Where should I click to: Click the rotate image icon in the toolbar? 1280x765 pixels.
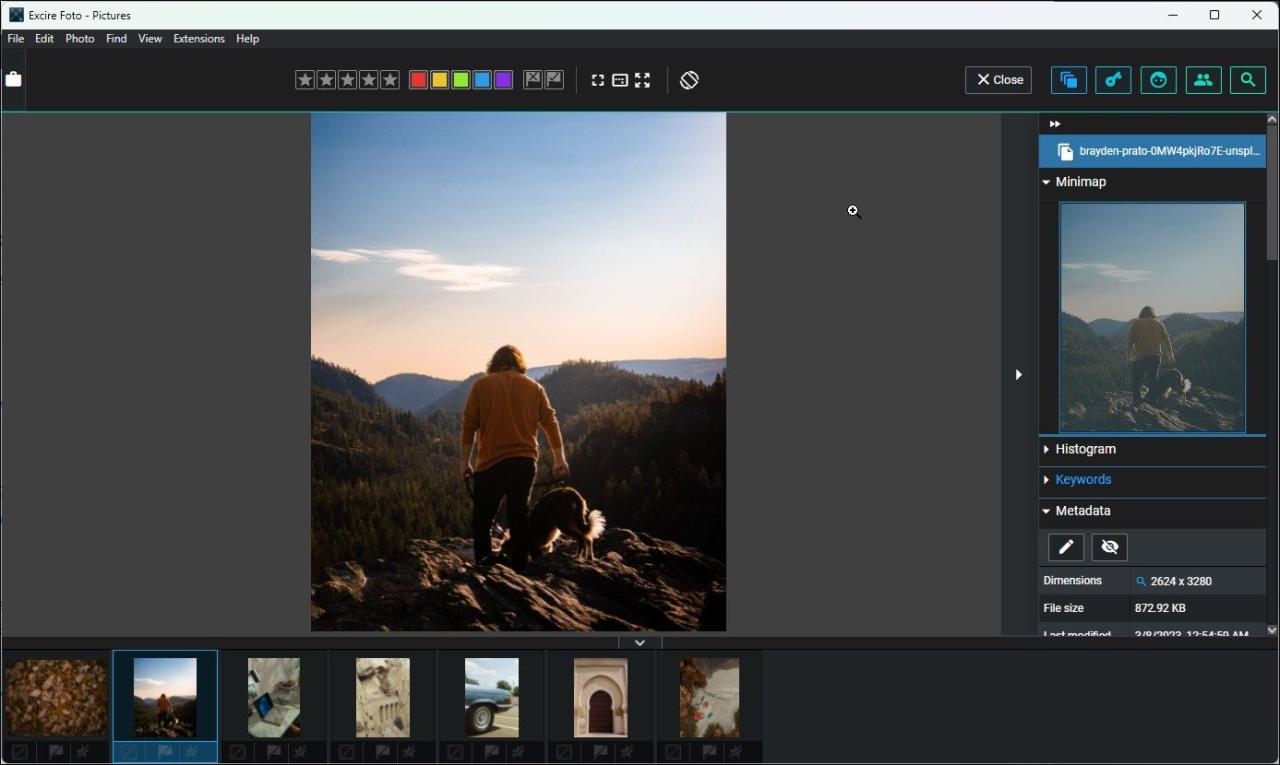pyautogui.click(x=689, y=80)
